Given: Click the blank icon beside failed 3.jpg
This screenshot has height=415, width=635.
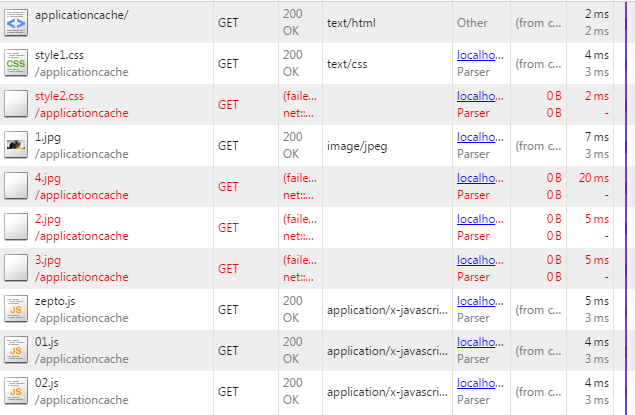Looking at the screenshot, I should click(16, 268).
